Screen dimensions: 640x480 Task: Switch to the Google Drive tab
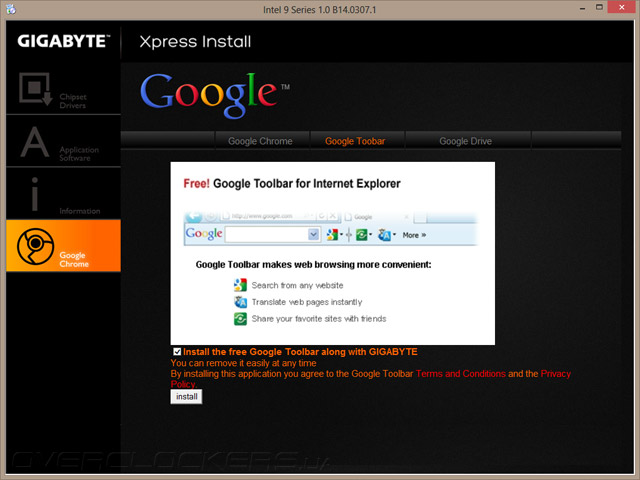click(466, 141)
